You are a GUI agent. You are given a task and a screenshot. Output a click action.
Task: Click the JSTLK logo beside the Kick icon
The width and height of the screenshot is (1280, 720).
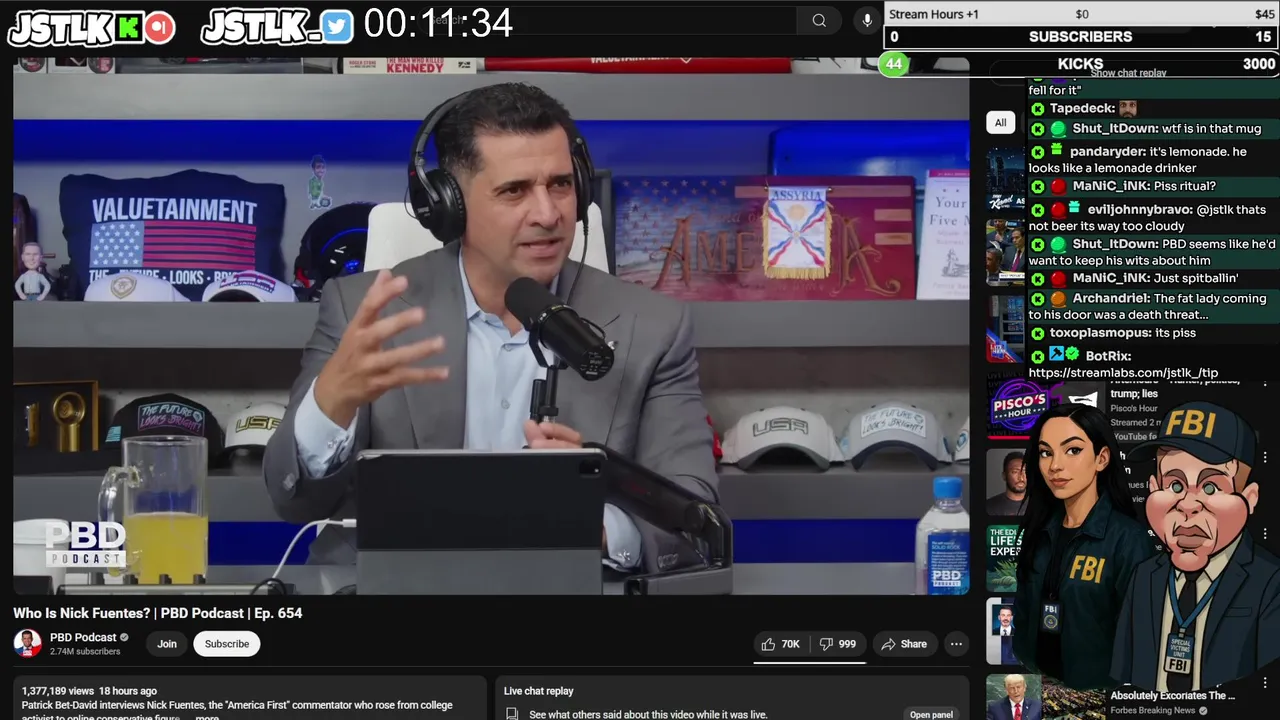click(x=59, y=29)
